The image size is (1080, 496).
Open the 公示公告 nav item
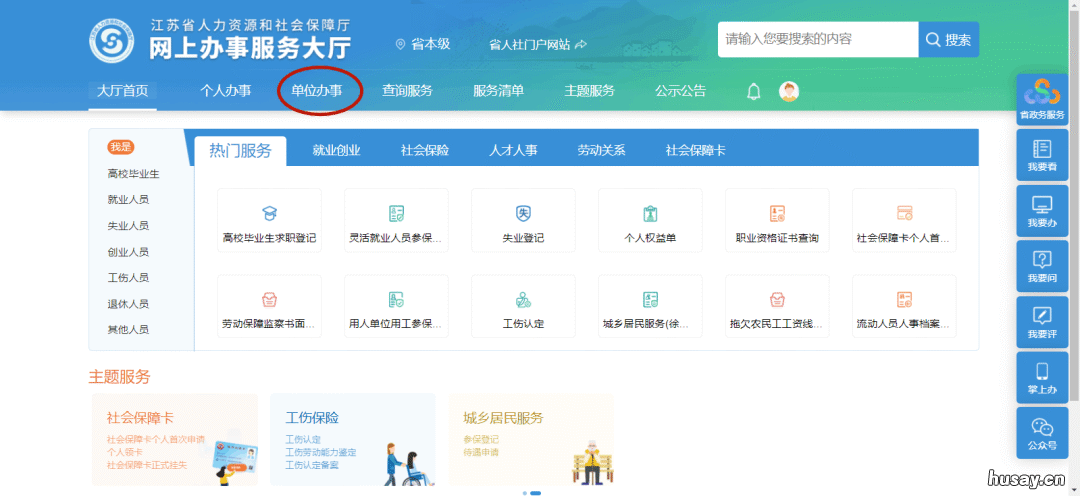tap(681, 91)
